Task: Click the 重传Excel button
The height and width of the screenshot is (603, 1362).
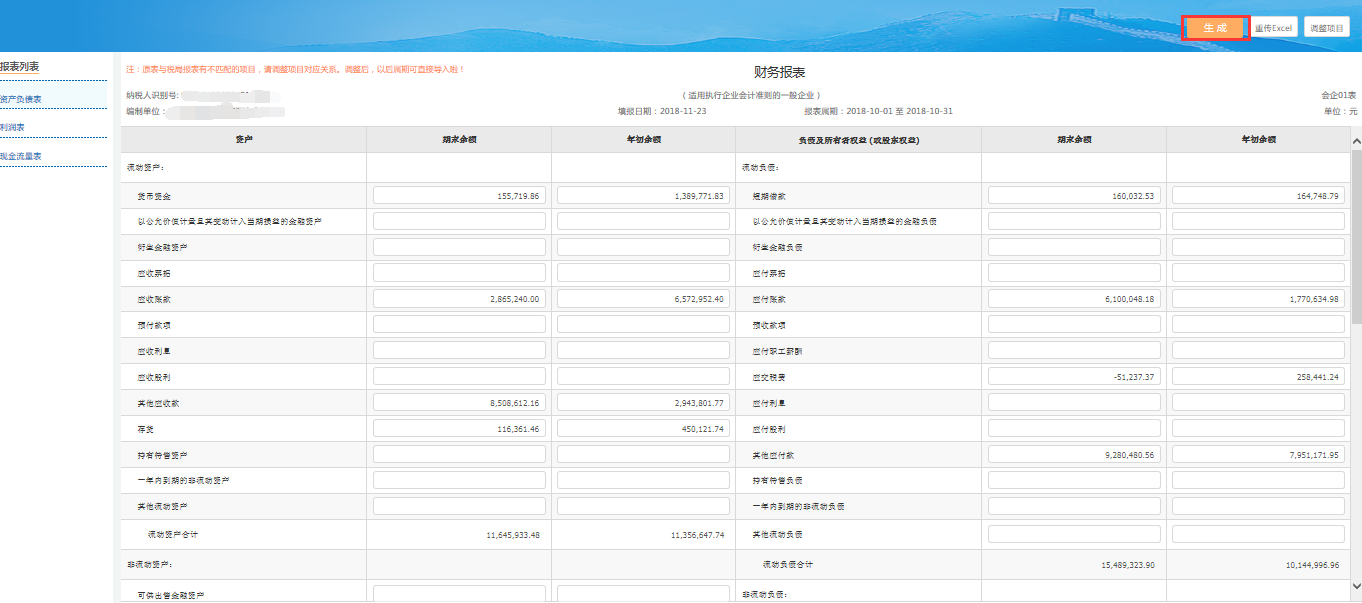Action: click(1274, 28)
